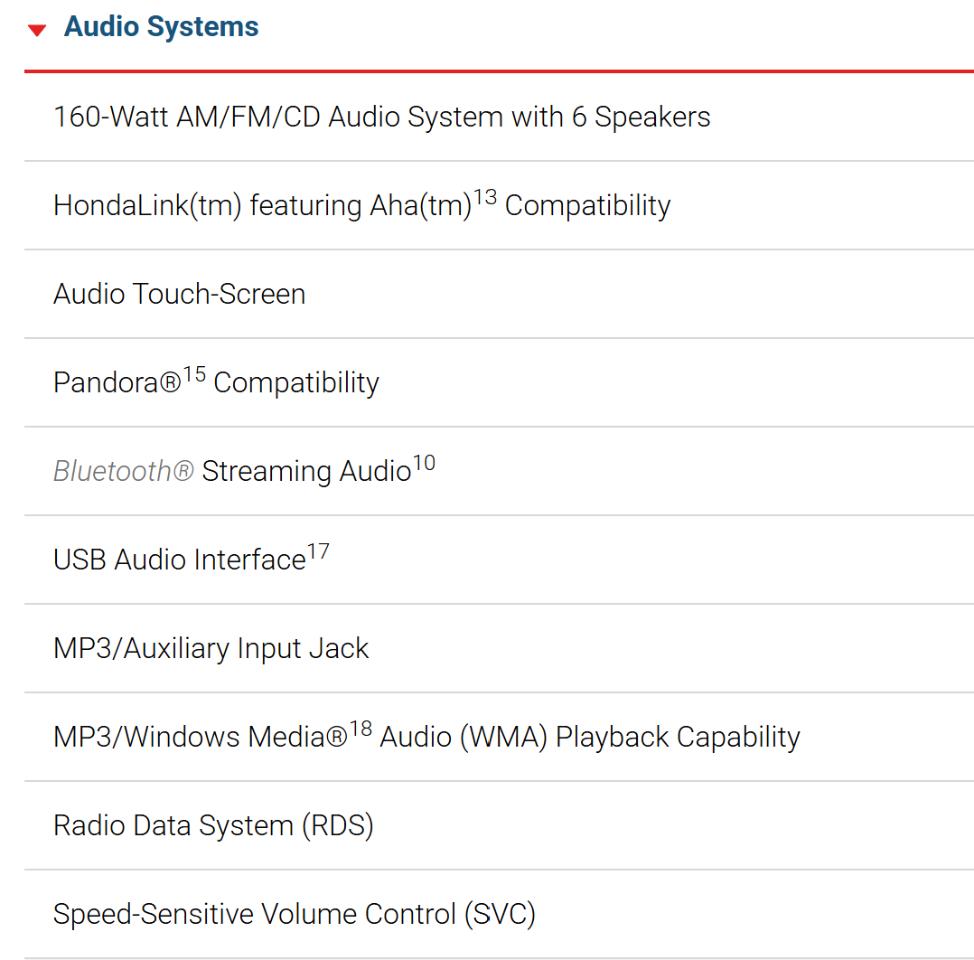
Task: Open footnote 10 after Streaming Audio
Action: (x=424, y=463)
